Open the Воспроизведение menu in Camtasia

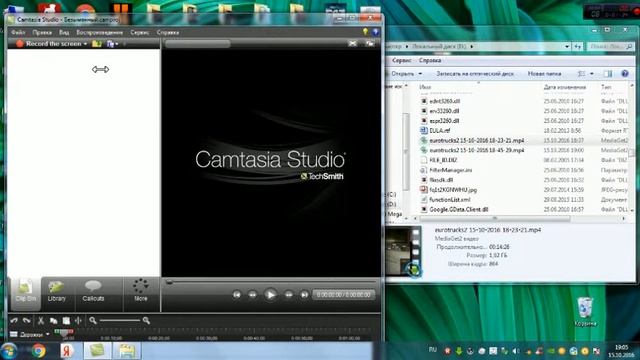click(x=100, y=32)
